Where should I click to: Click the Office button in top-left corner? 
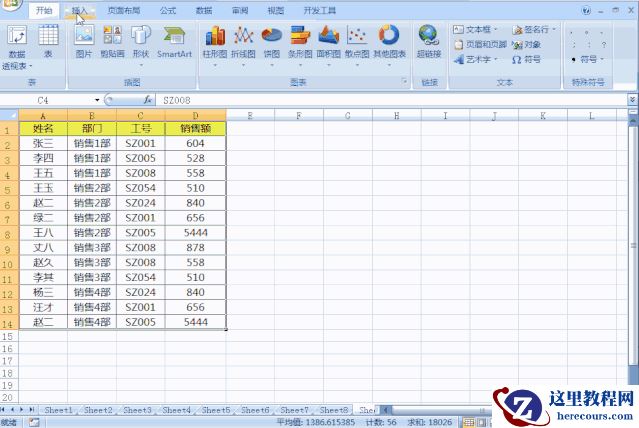pos(9,5)
